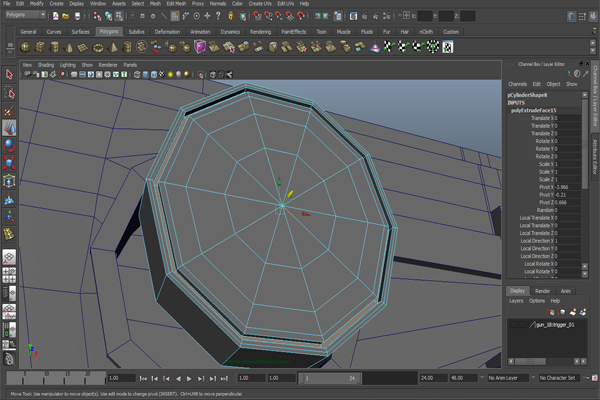Screen dimensions: 600x400
Task: Expand the INPUTS section in Channel Box
Action: click(x=516, y=103)
